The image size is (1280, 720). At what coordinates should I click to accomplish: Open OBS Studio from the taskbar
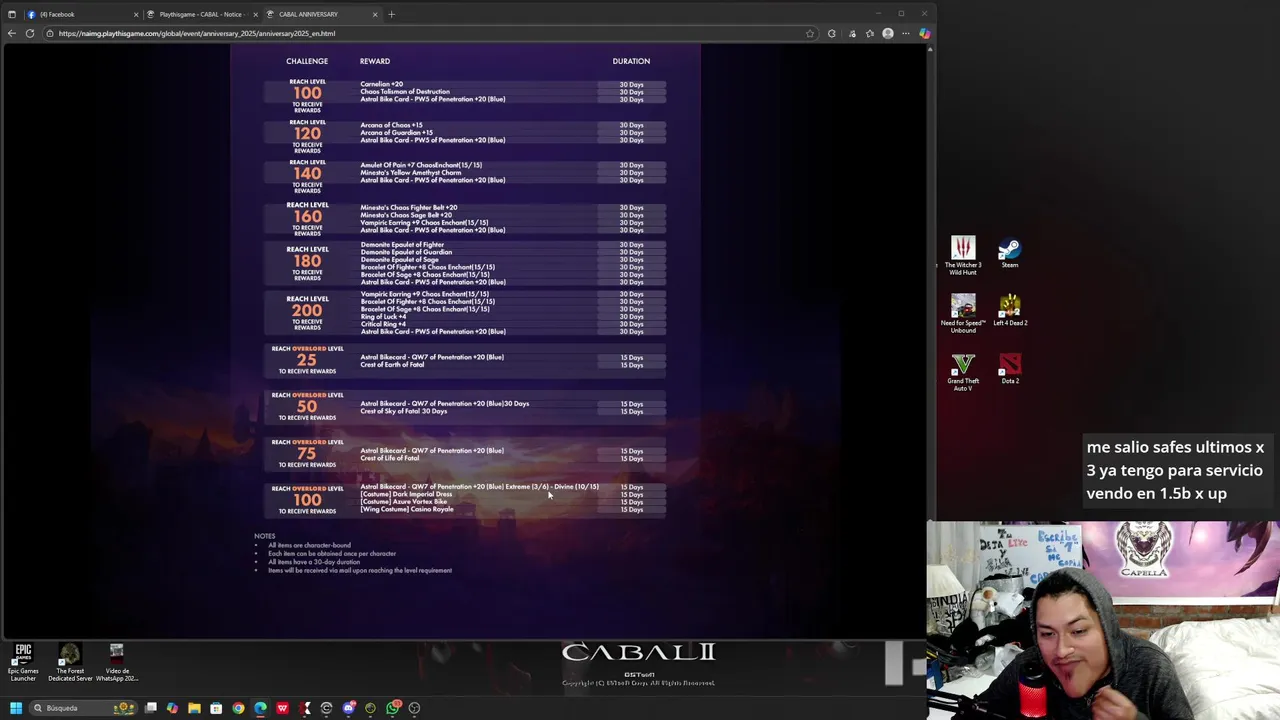414,708
